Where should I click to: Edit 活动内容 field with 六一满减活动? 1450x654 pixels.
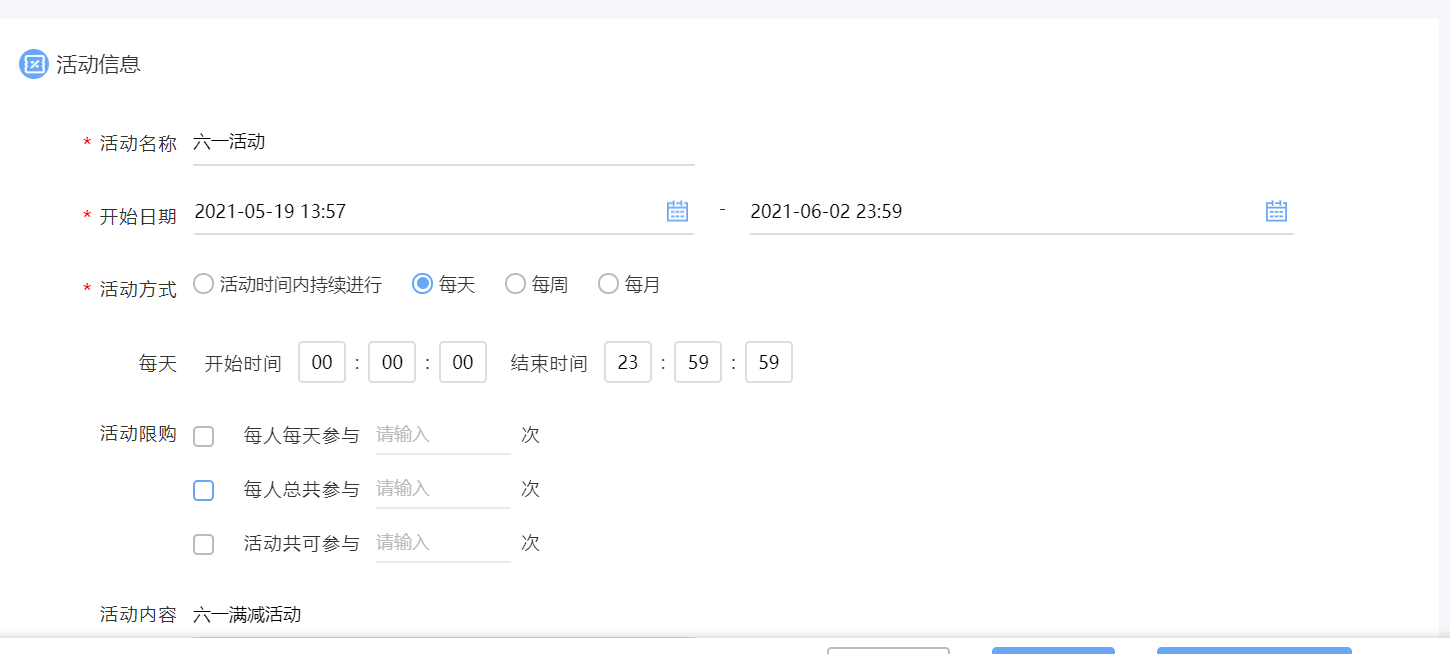coord(444,615)
